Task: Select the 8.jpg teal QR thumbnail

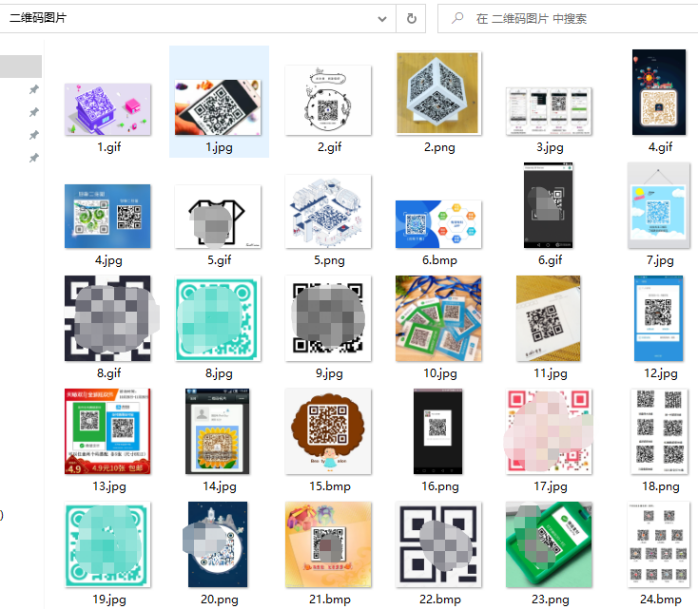Action: pyautogui.click(x=218, y=318)
